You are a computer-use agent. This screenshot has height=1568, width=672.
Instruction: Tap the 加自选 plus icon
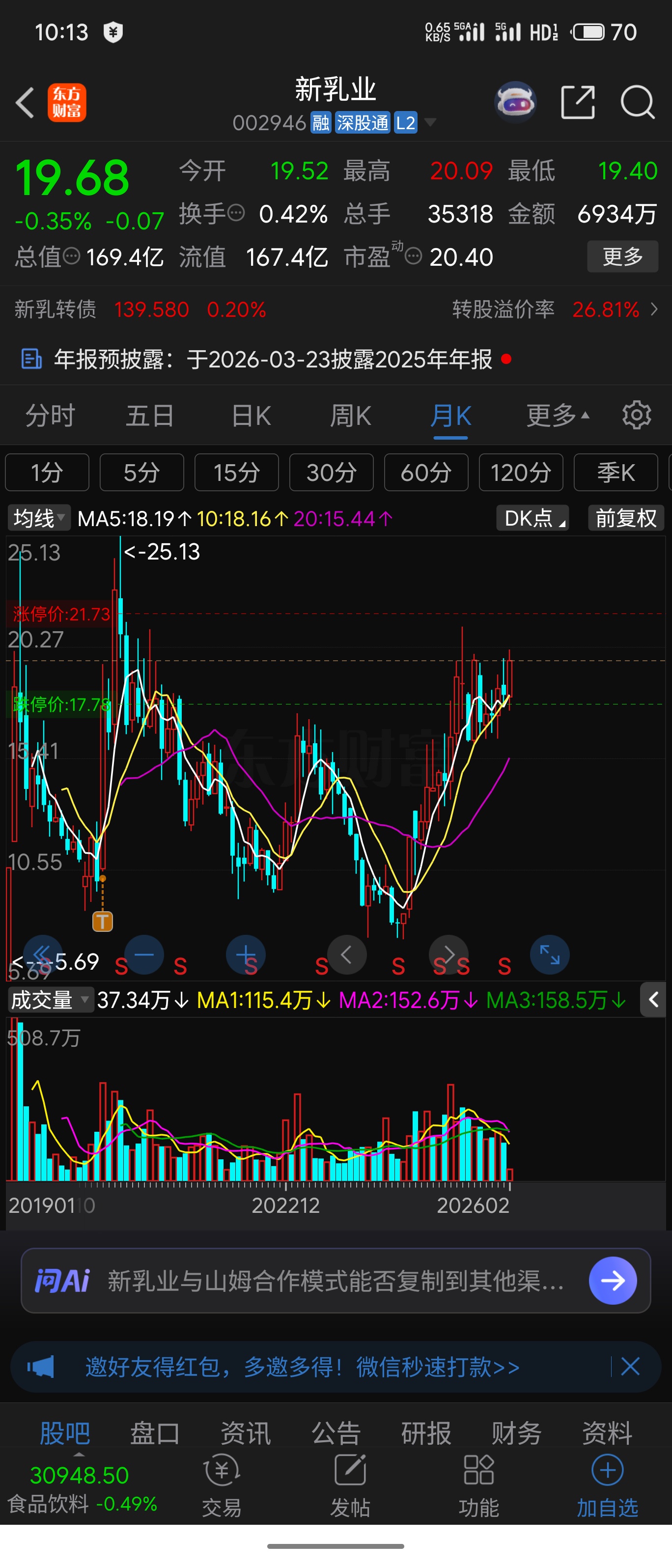tap(608, 1470)
